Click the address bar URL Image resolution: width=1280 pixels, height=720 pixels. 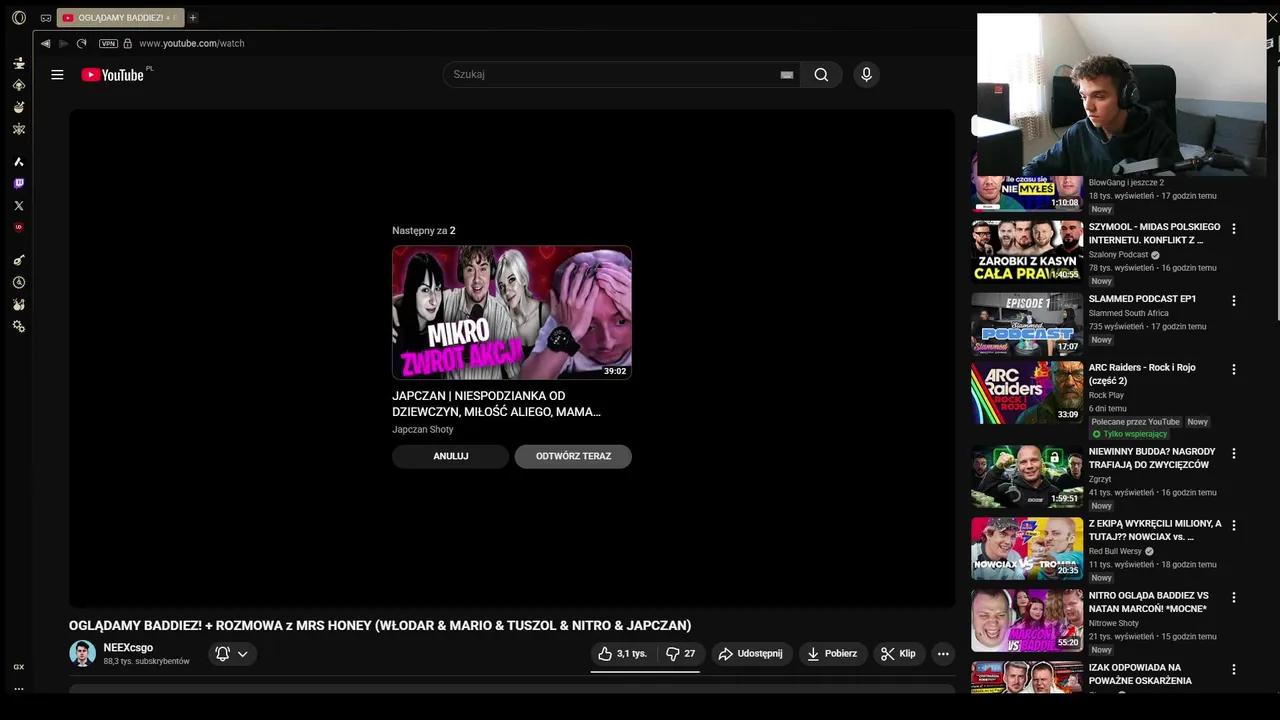tap(192, 43)
